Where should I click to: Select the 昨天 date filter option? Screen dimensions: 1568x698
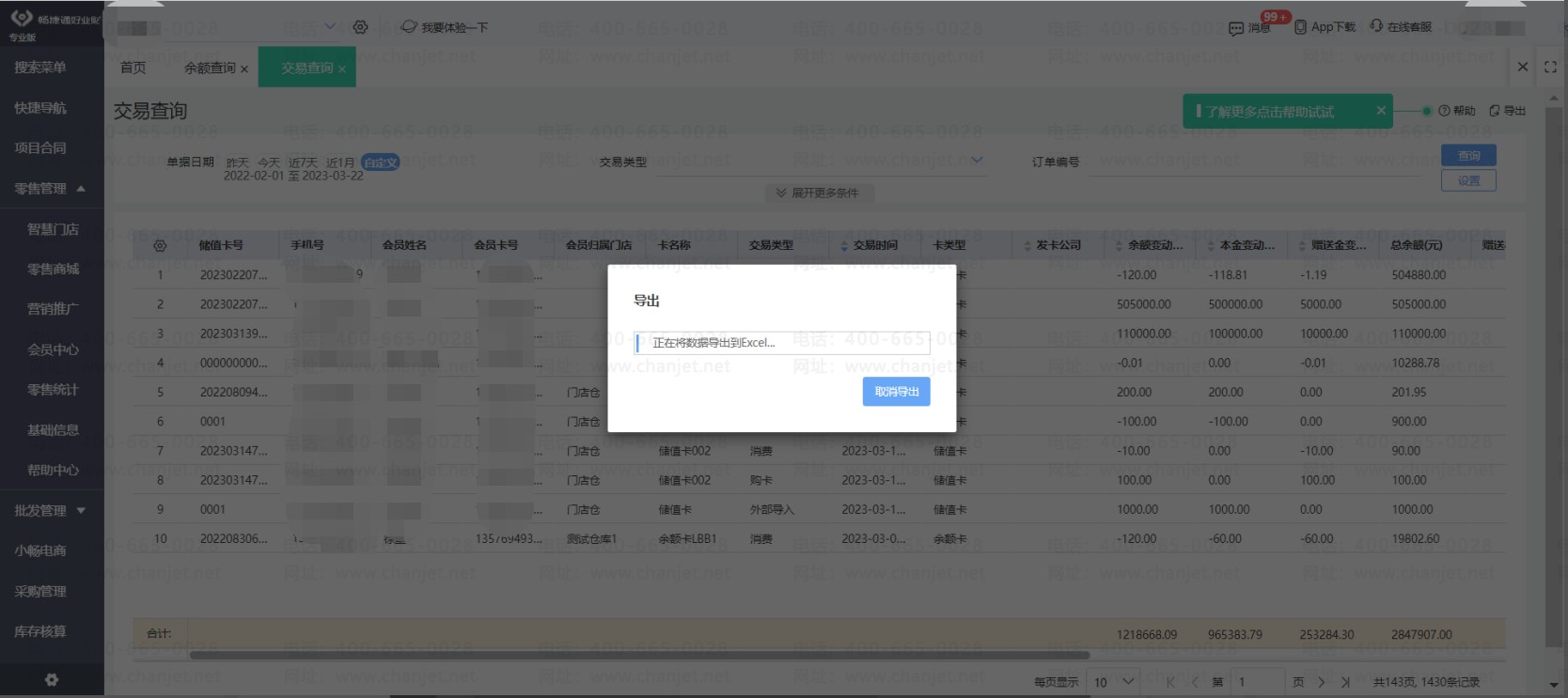(238, 163)
